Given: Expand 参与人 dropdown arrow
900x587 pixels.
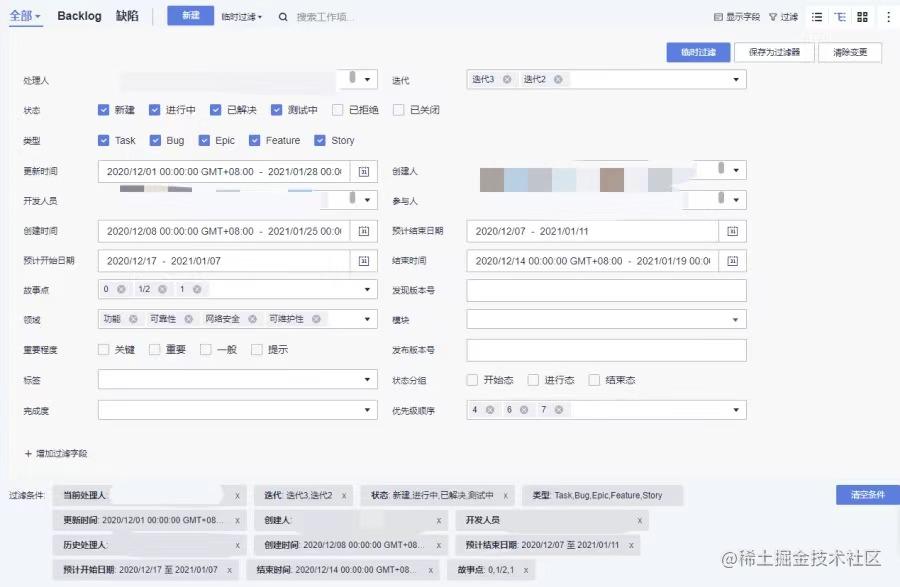Looking at the screenshot, I should click(x=736, y=200).
